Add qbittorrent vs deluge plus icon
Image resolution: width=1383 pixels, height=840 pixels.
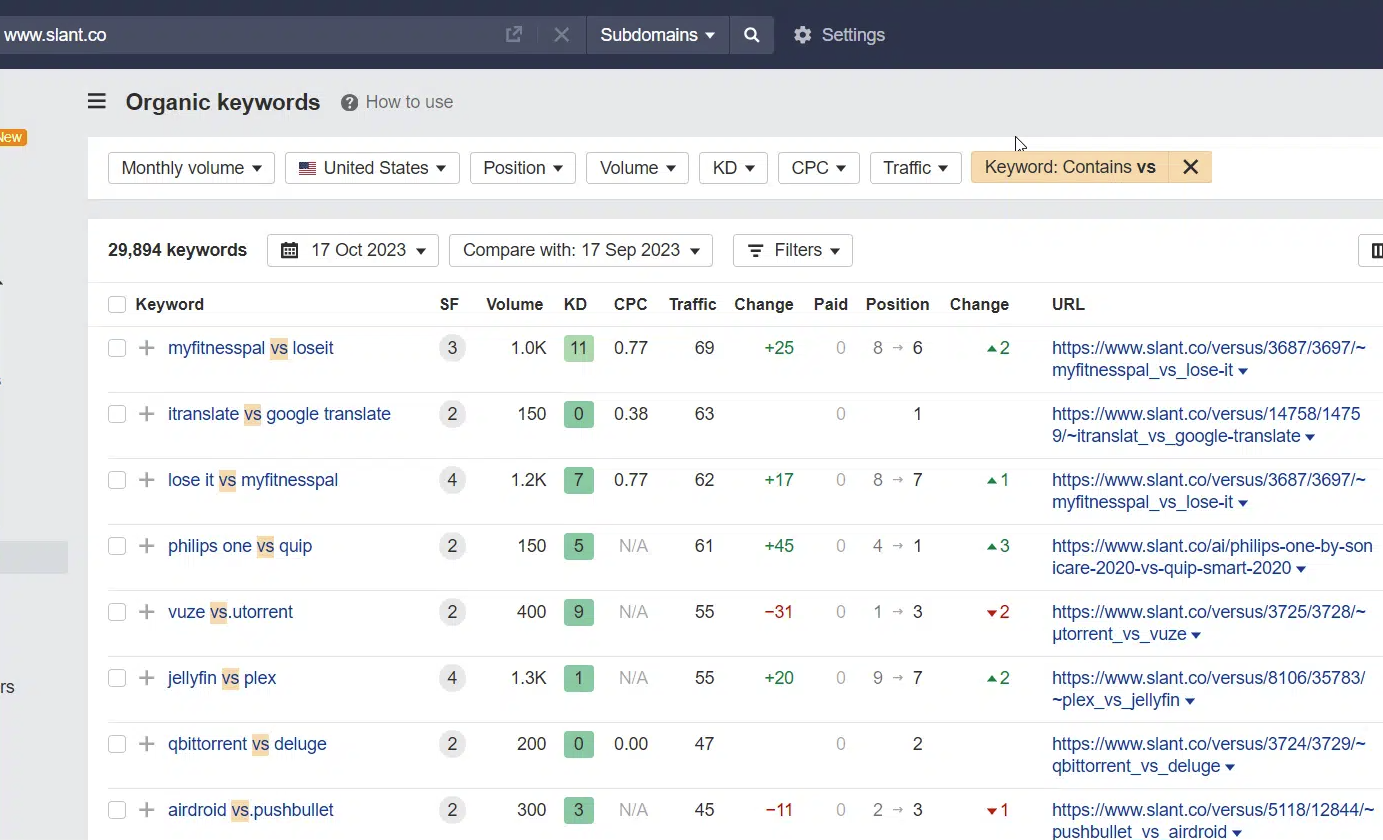147,744
